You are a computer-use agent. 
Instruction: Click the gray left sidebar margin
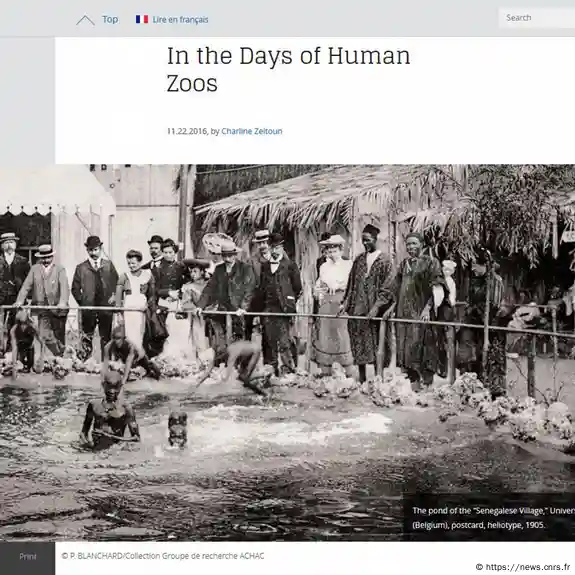(x=28, y=100)
